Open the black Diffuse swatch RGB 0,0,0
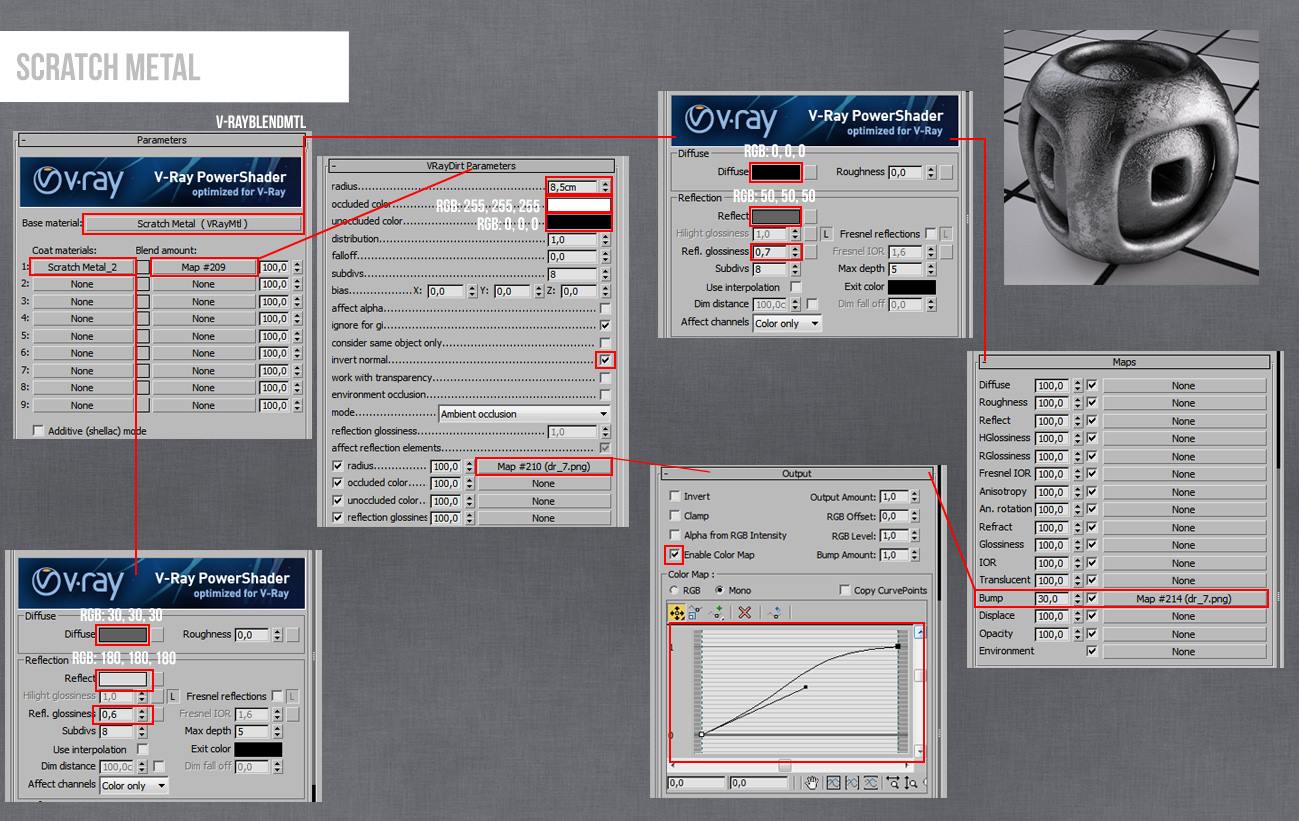This screenshot has width=1299, height=821. [776, 173]
